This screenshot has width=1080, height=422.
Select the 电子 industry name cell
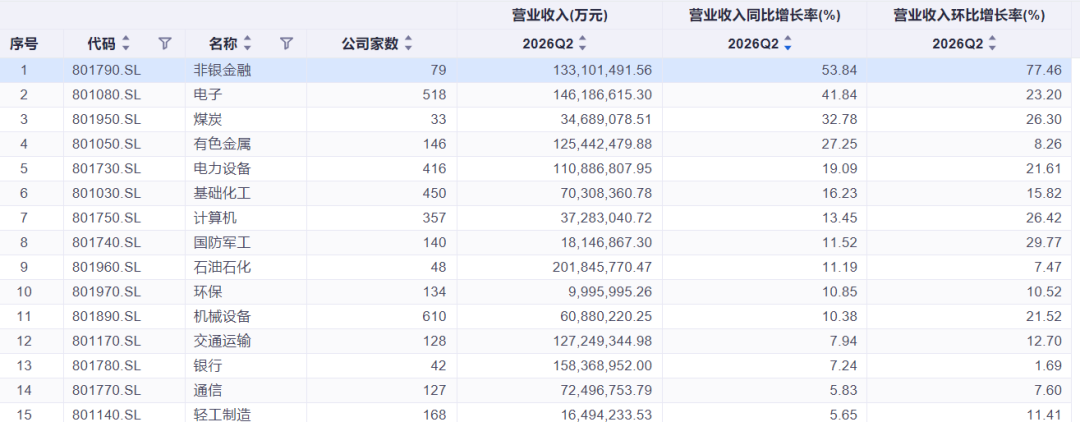[208, 94]
